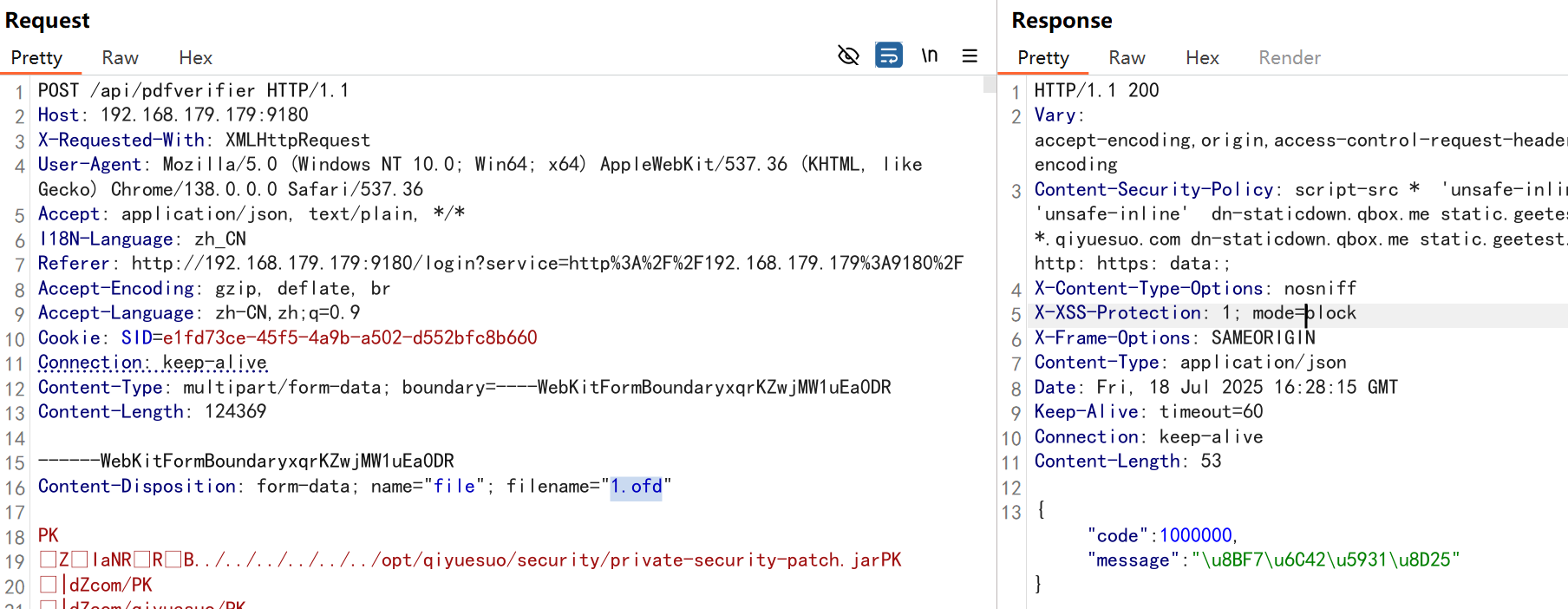Click the path traversal payload line
The height and width of the screenshot is (609, 1568).
468,560
